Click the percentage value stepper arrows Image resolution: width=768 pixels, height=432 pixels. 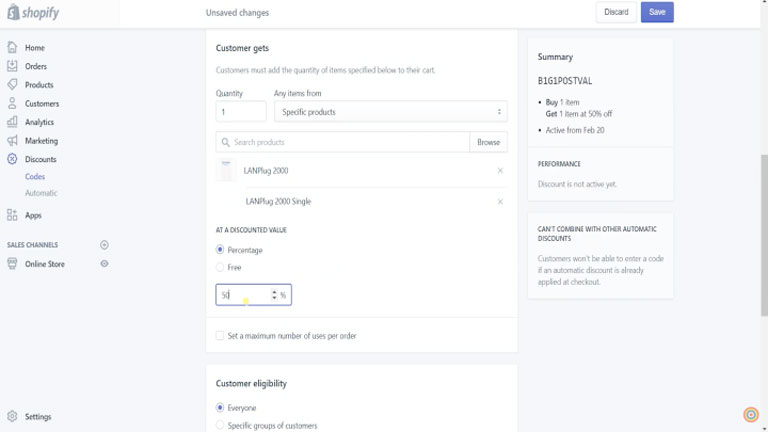[x=274, y=295]
